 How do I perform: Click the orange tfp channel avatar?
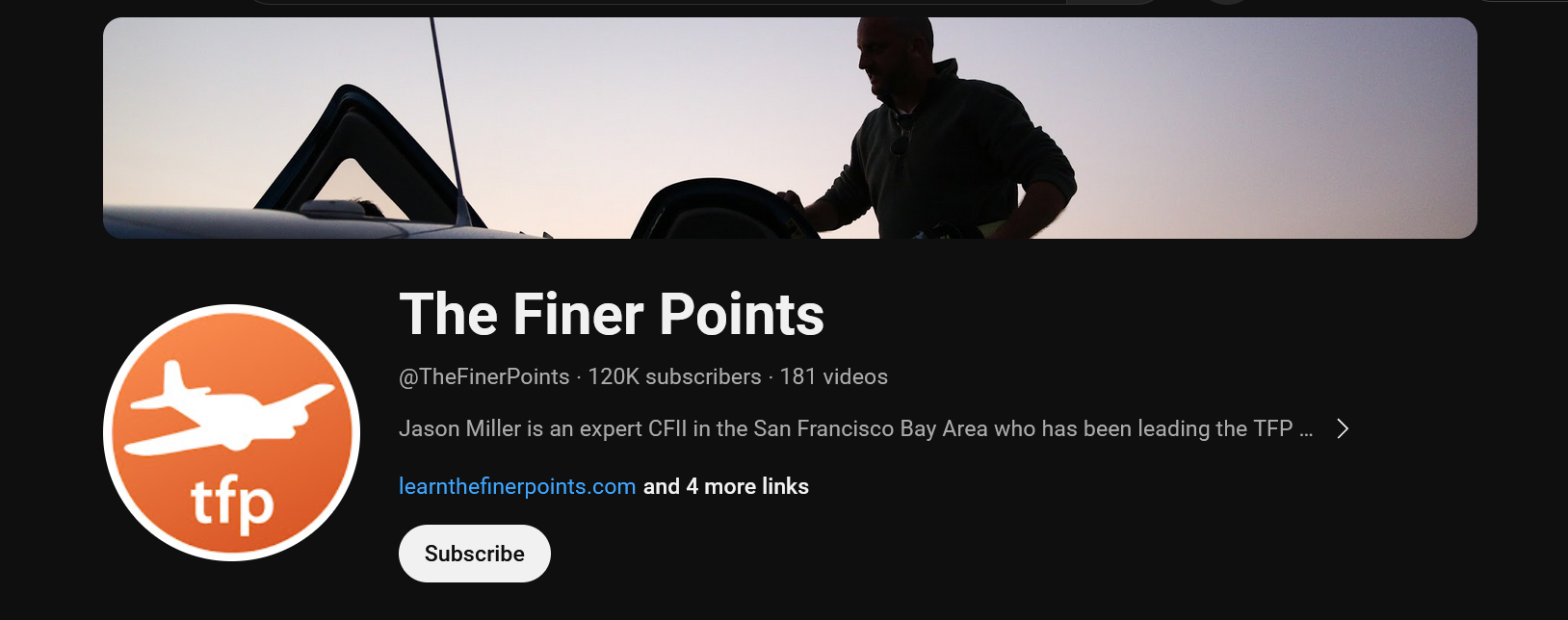pos(231,432)
